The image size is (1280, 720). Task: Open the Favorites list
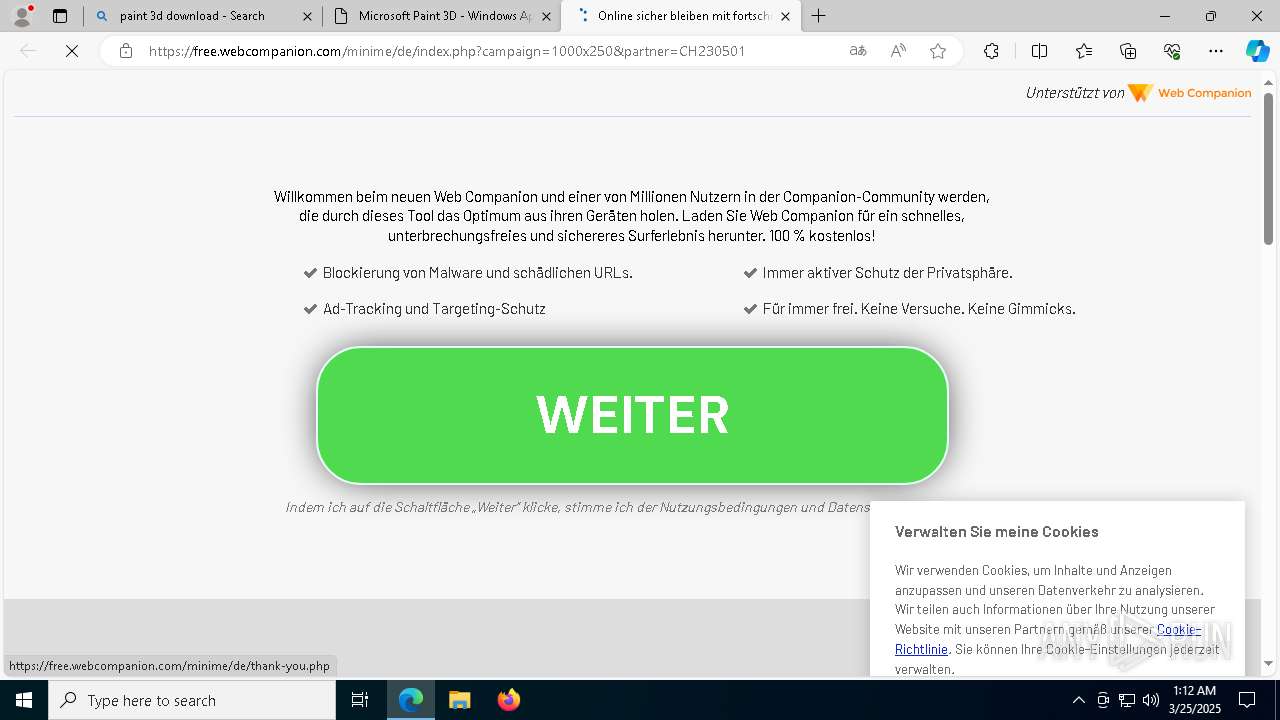[1084, 51]
